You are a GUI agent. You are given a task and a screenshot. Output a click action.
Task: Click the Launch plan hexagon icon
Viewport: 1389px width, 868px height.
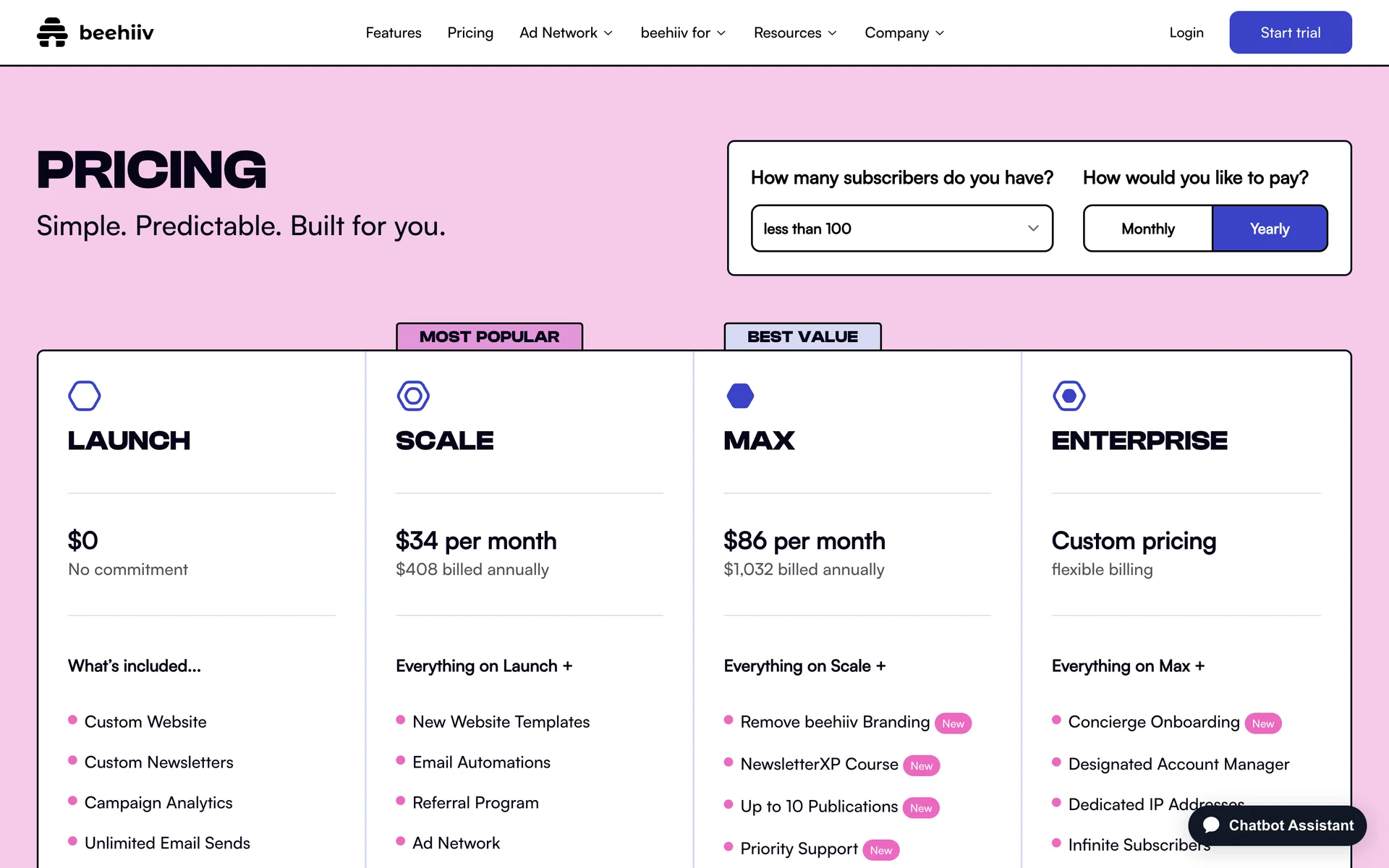click(x=84, y=396)
